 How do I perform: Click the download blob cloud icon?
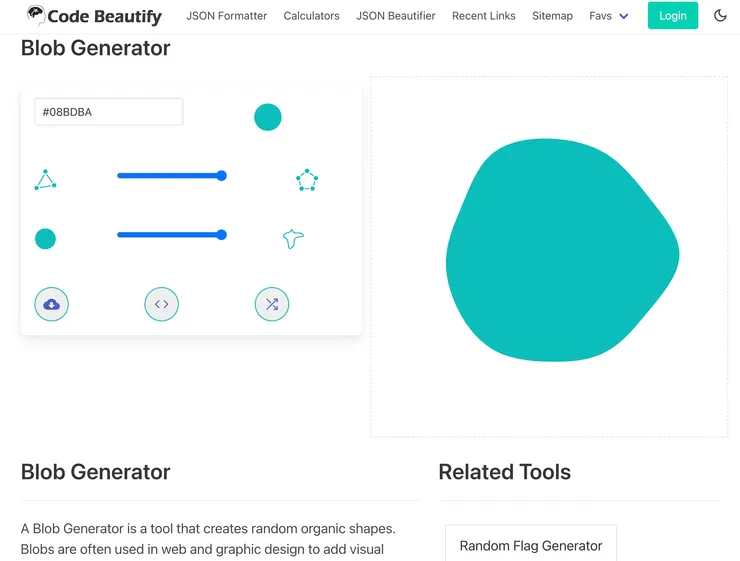[52, 304]
